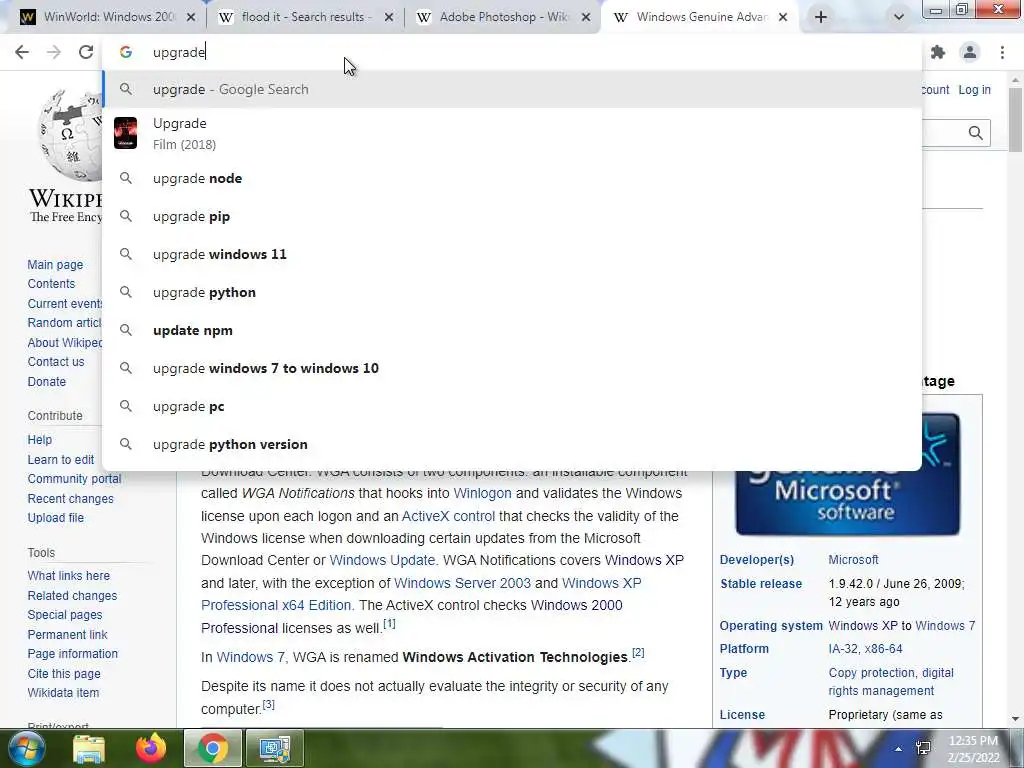Open the Help sidebar link
Image resolution: width=1024 pixels, height=768 pixels.
coord(39,440)
